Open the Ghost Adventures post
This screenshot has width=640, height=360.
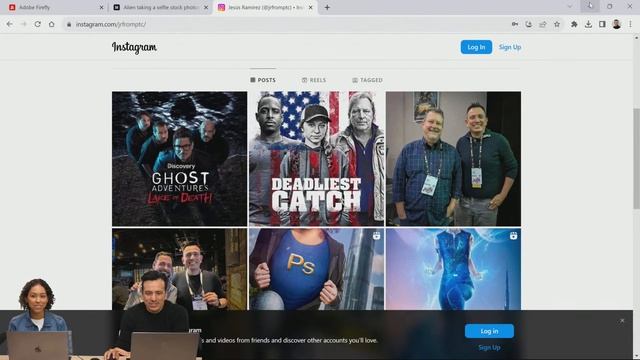point(180,159)
